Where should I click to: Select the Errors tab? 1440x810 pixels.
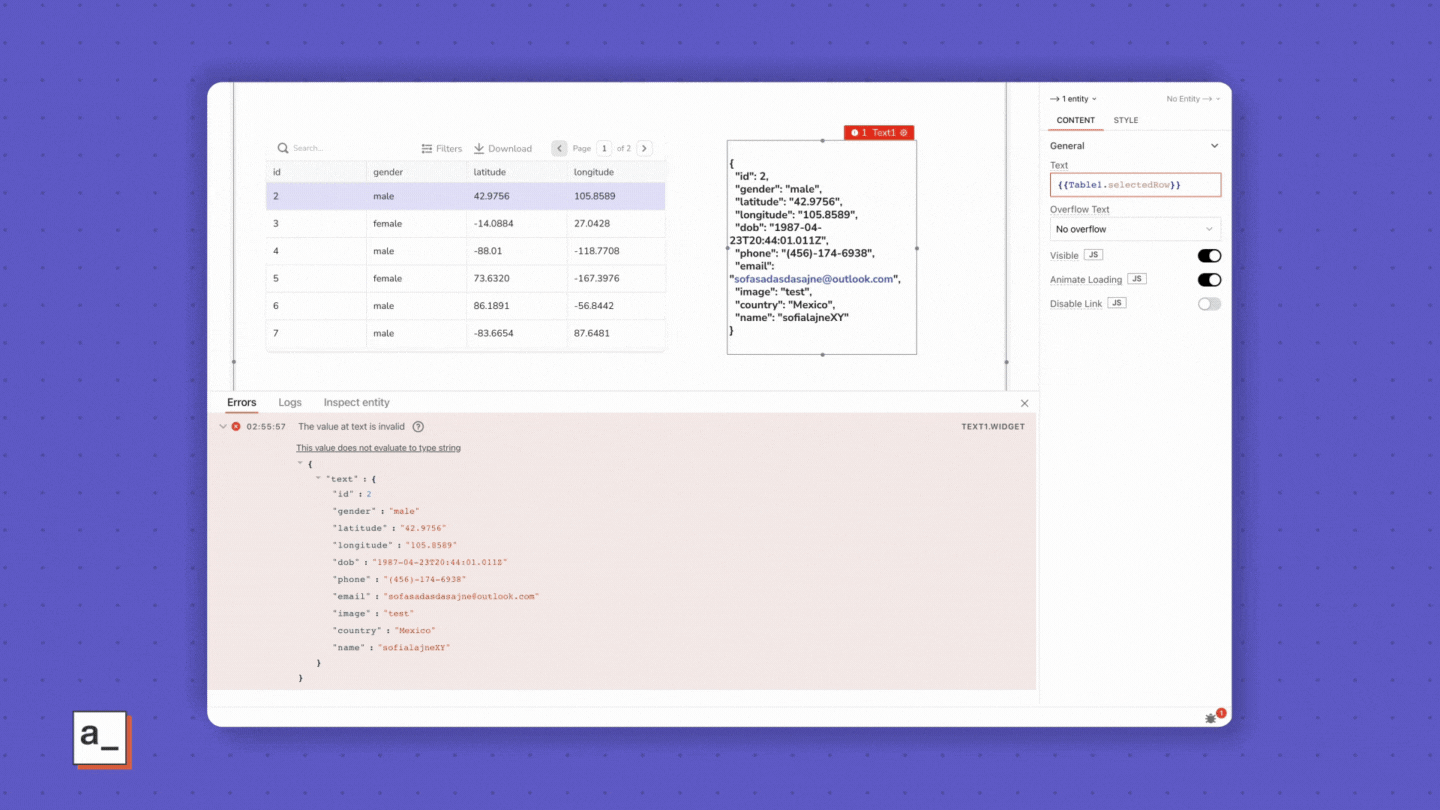[241, 402]
